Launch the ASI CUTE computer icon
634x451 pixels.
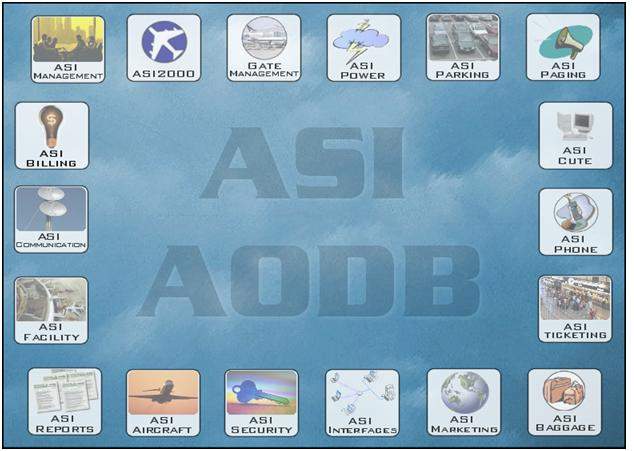(x=575, y=135)
